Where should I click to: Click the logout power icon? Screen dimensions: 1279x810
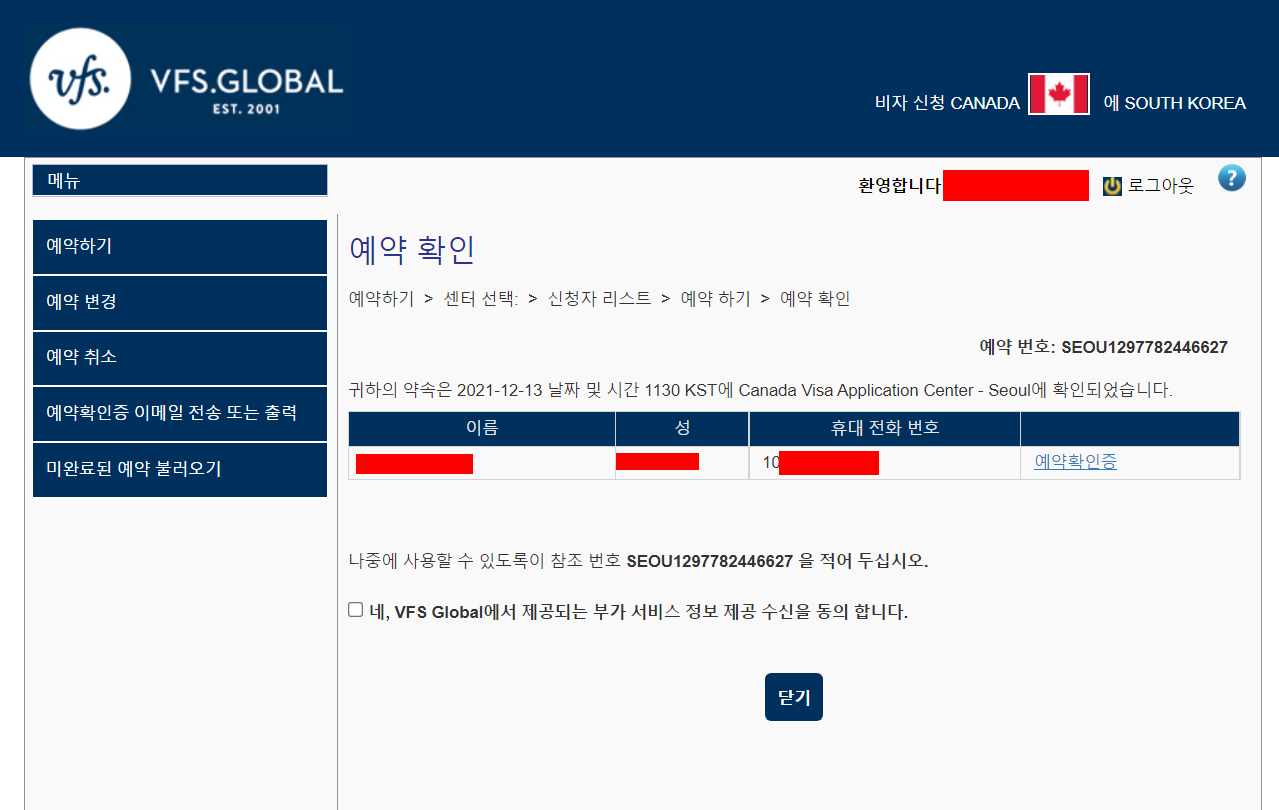coord(1112,186)
